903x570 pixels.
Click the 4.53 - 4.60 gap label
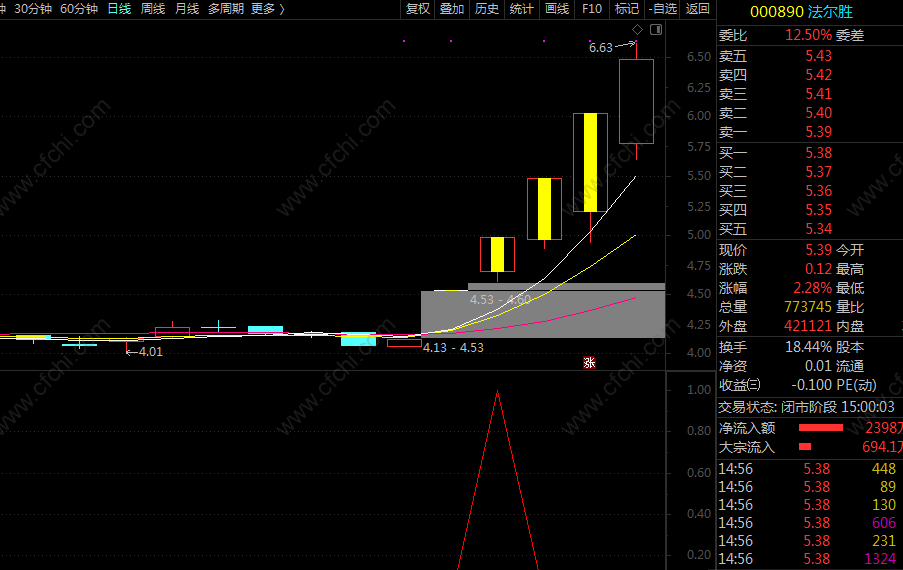coord(500,299)
